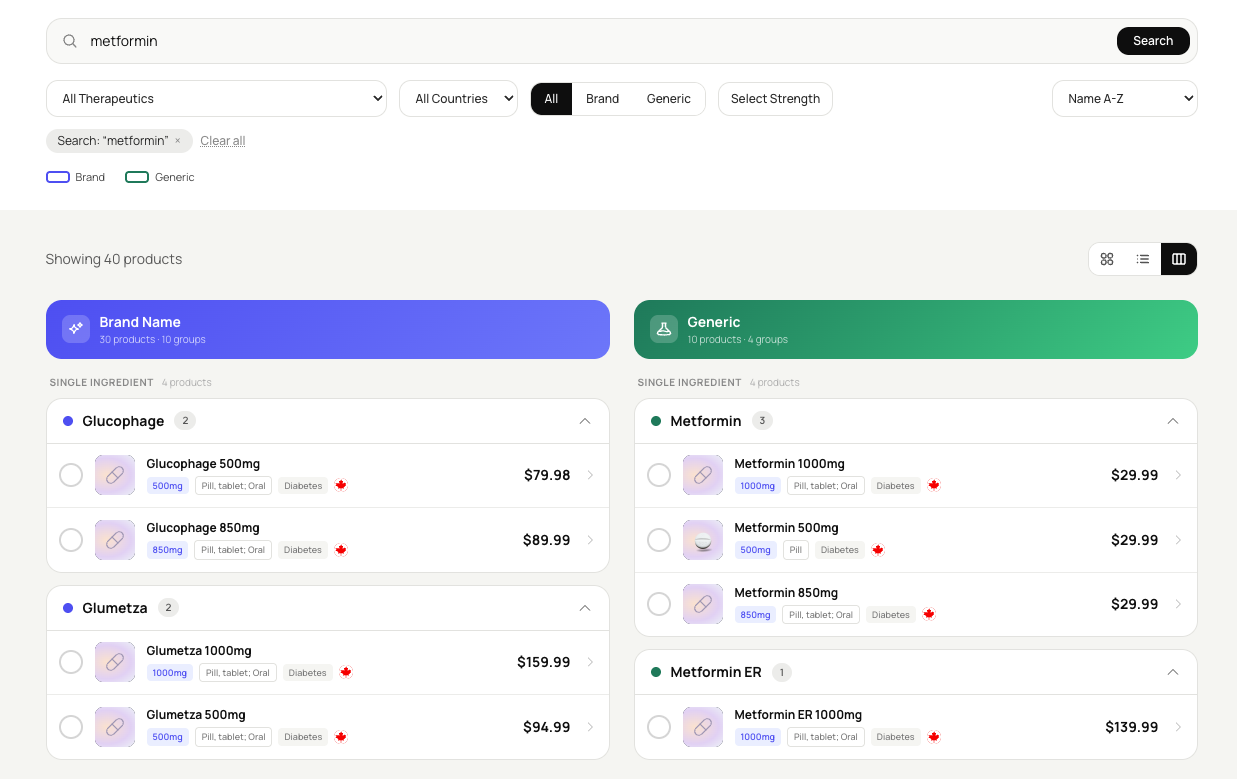
Task: Select the Generic filter tab
Action: click(669, 99)
